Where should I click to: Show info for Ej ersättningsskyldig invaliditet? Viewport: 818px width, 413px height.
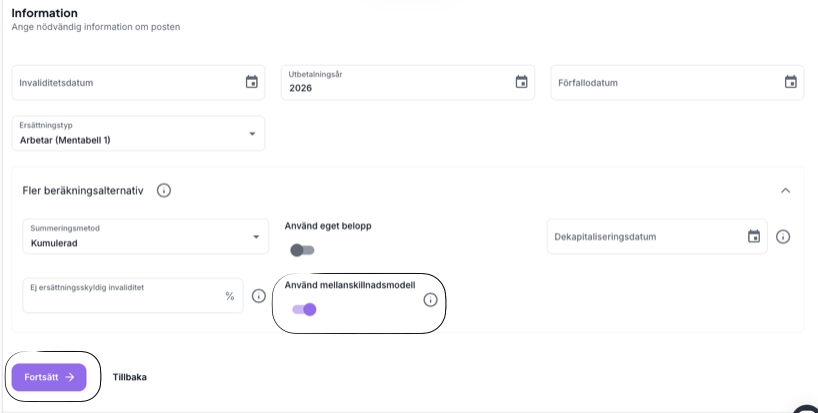(x=258, y=296)
